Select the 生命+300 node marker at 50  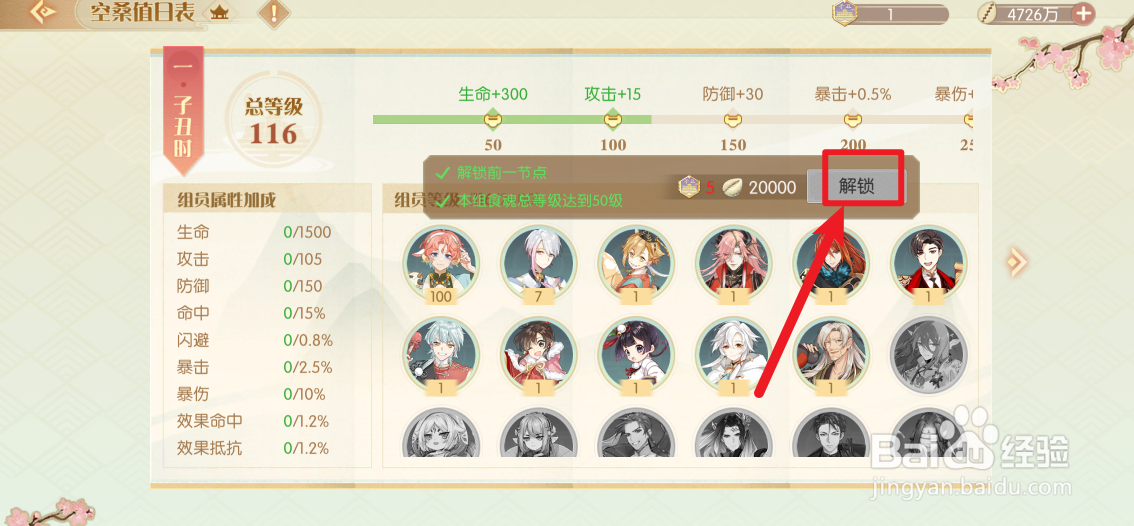[492, 119]
